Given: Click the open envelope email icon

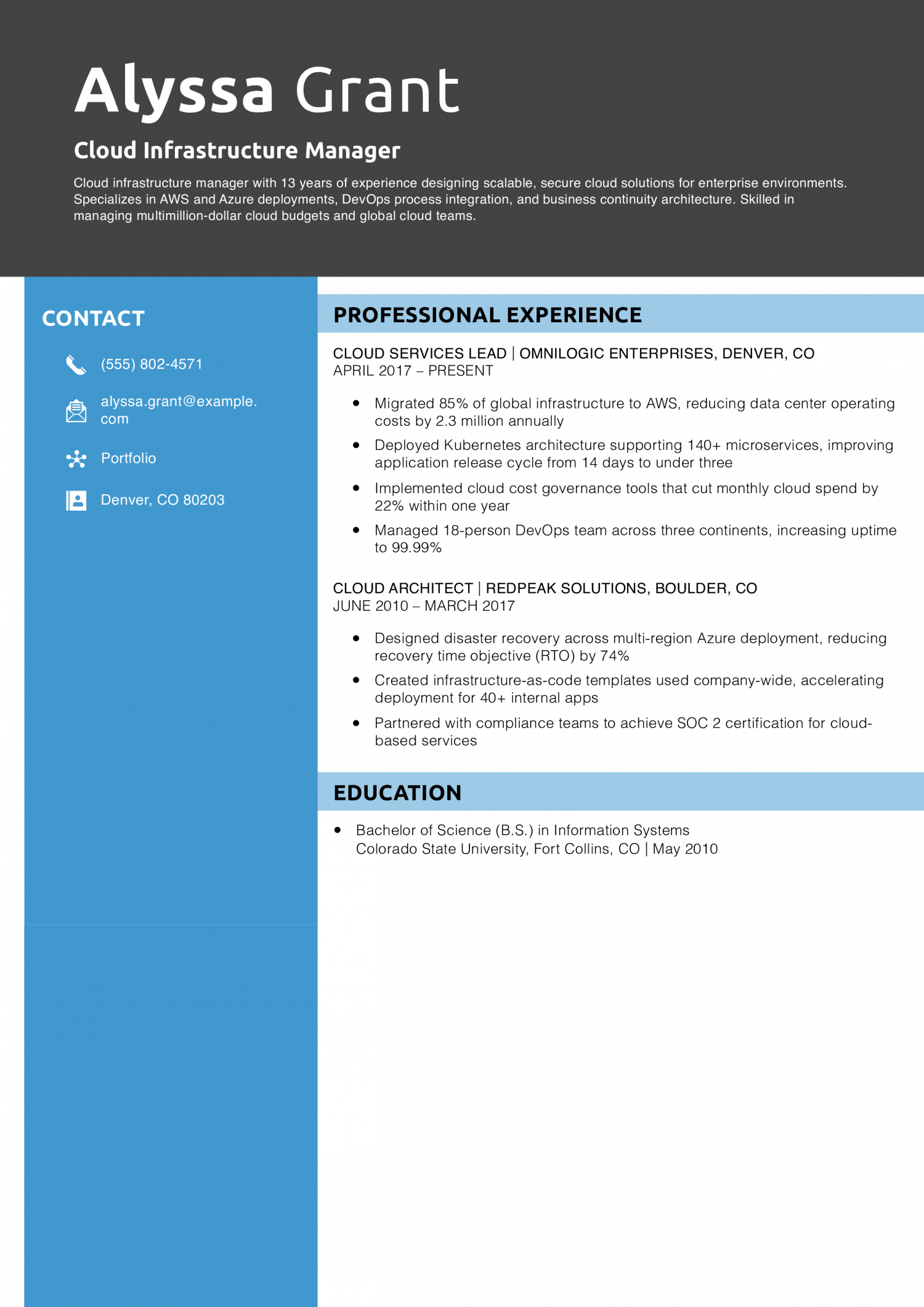Looking at the screenshot, I should pyautogui.click(x=76, y=410).
